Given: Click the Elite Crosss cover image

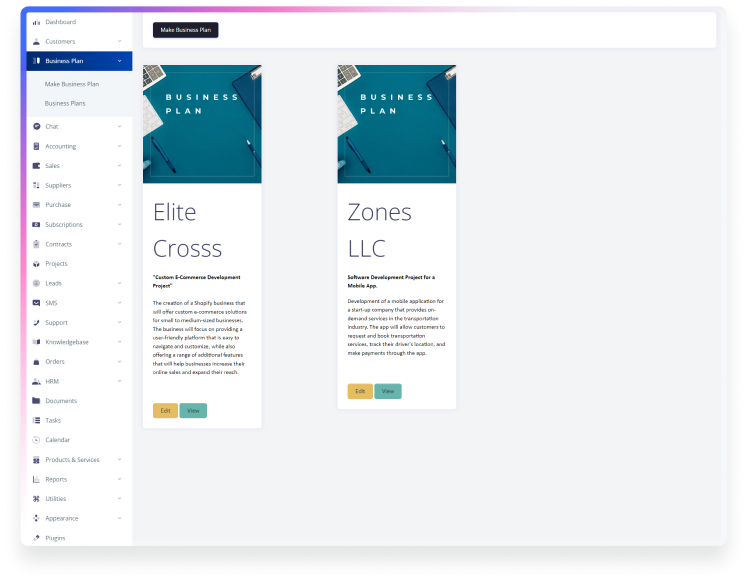Looking at the screenshot, I should click(202, 124).
